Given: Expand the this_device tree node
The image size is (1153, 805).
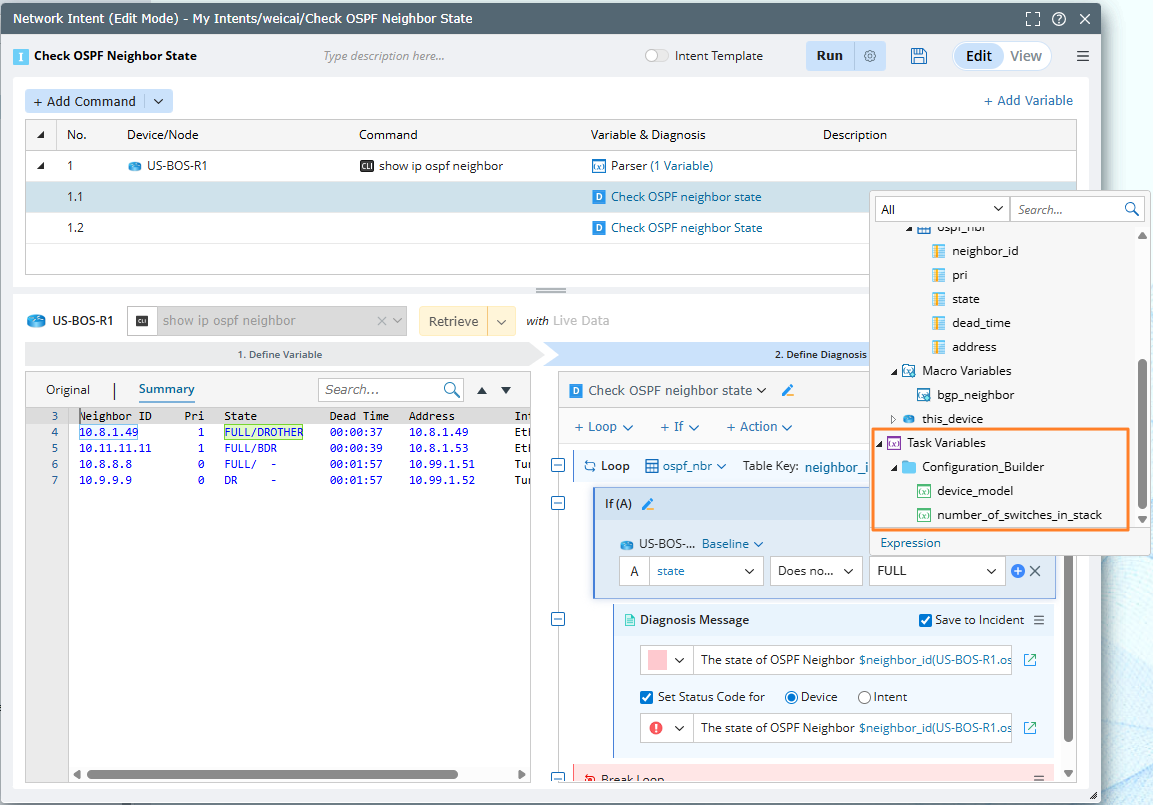Looking at the screenshot, I should click(893, 419).
